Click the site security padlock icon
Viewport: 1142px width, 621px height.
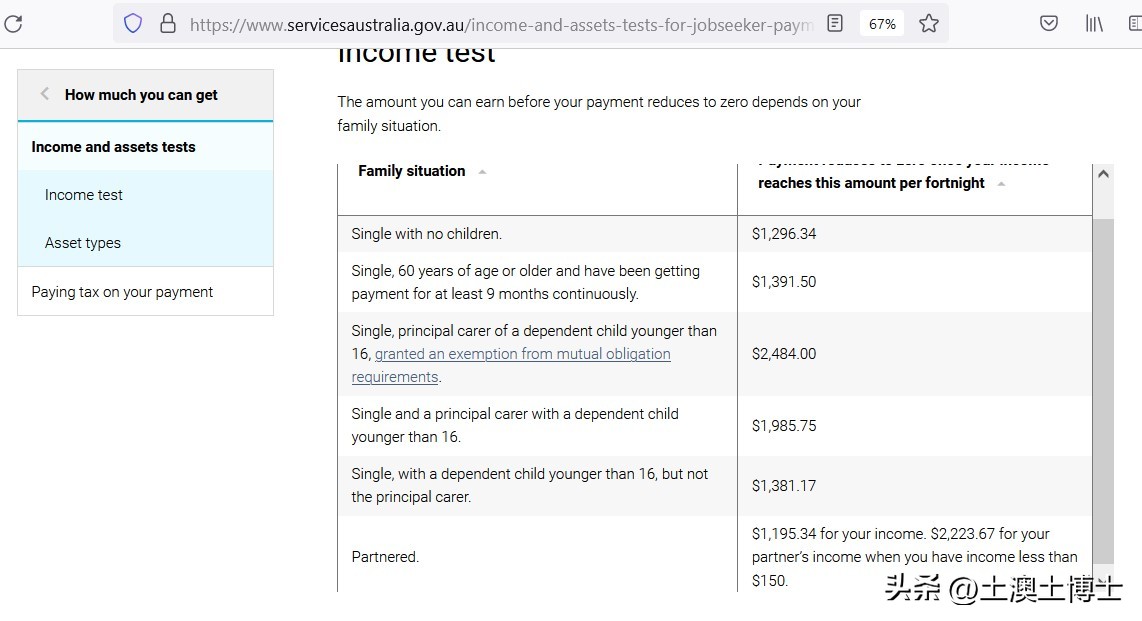(167, 24)
